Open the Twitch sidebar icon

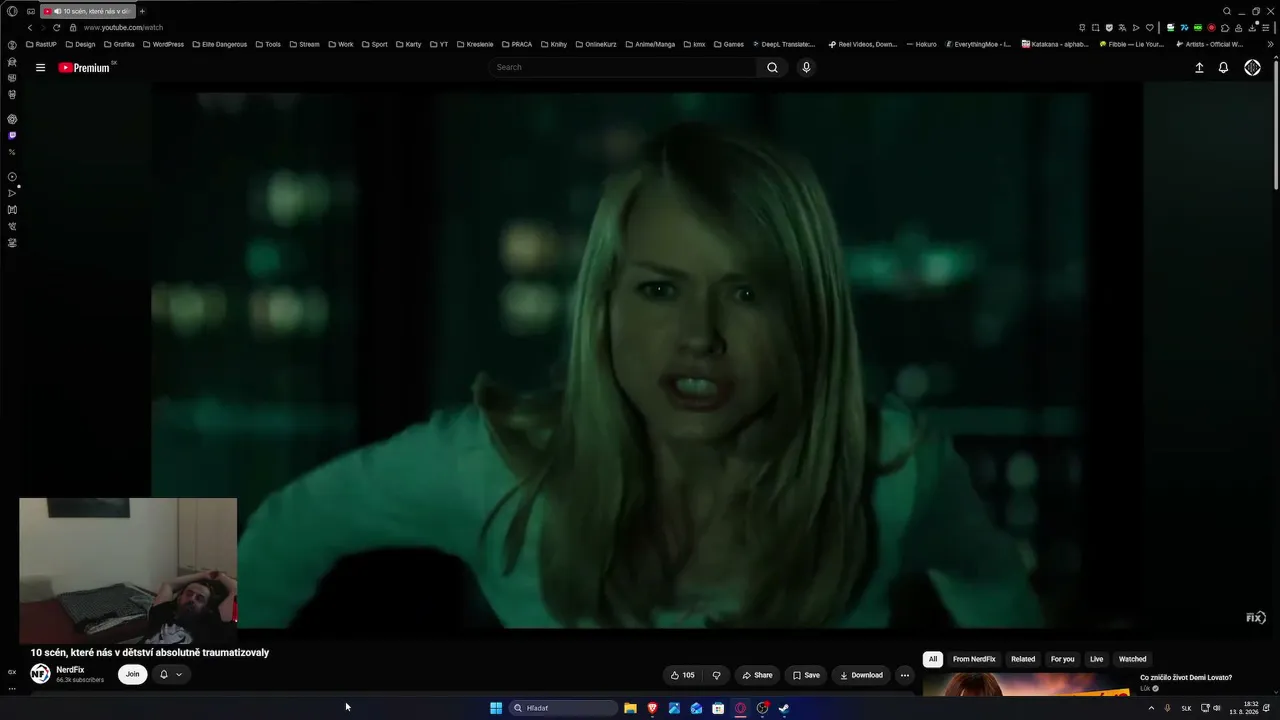[12, 135]
